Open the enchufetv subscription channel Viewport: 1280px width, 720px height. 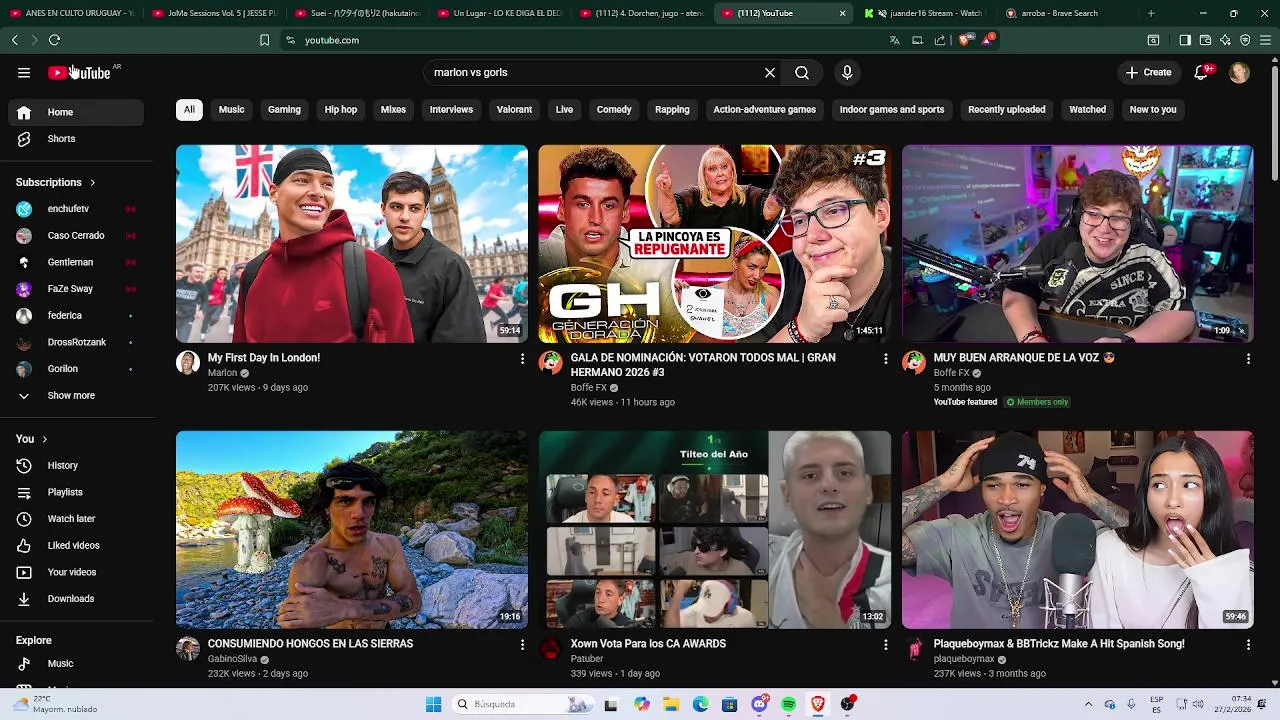76,209
